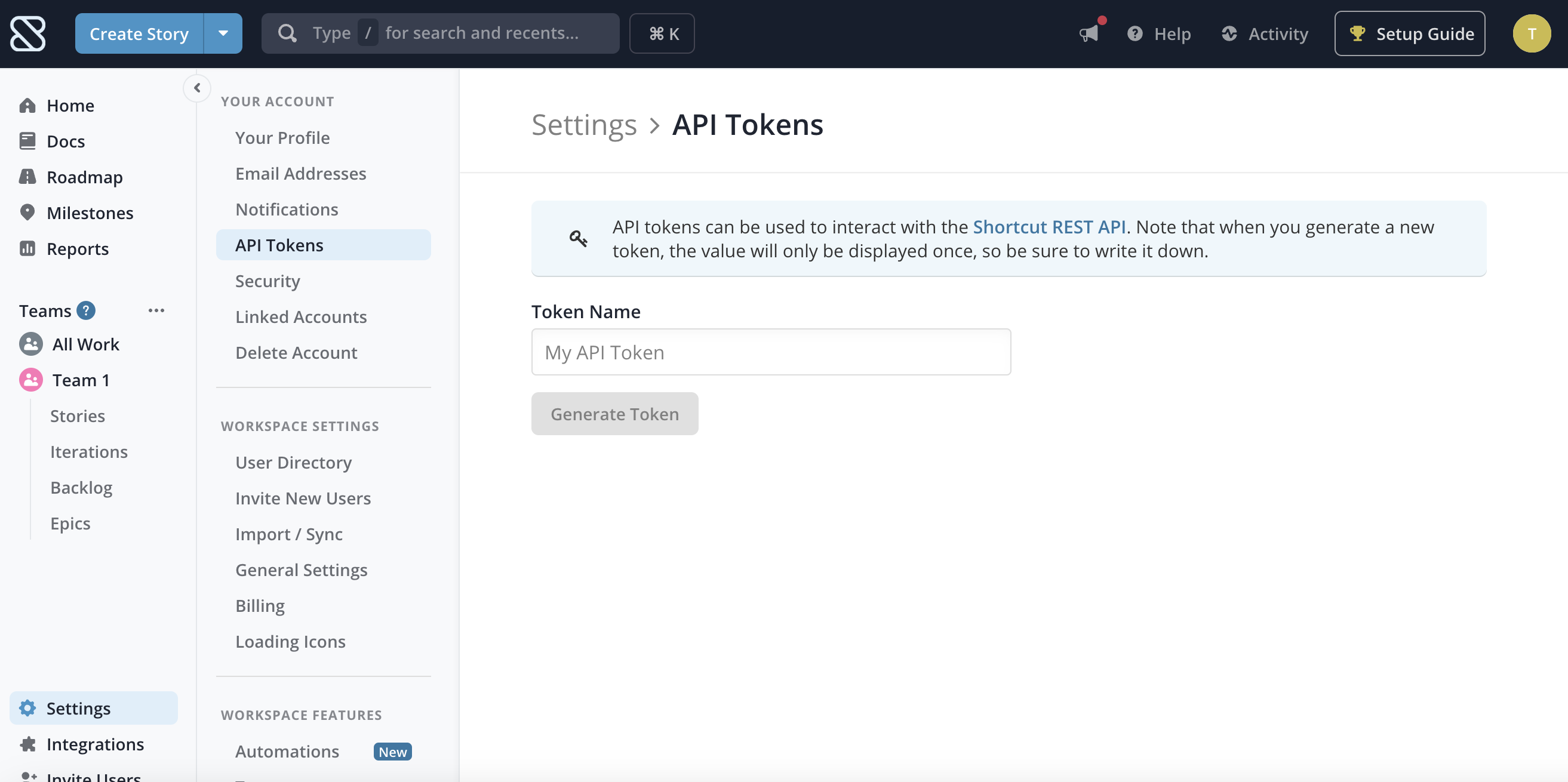Viewport: 1568px width, 782px height.
Task: Open Teams more options ellipsis
Action: tap(156, 311)
